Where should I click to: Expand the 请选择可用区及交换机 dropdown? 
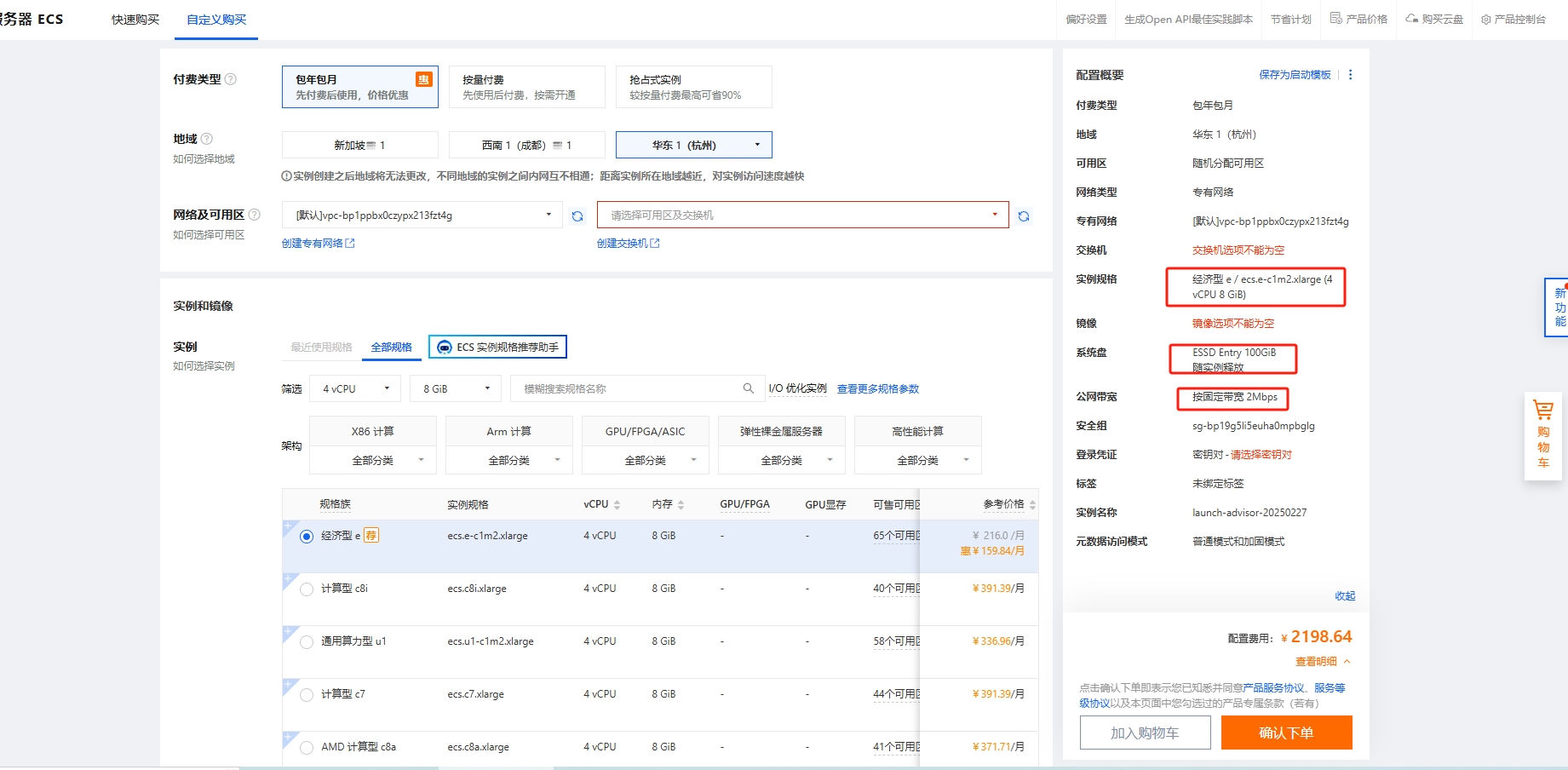pos(803,215)
